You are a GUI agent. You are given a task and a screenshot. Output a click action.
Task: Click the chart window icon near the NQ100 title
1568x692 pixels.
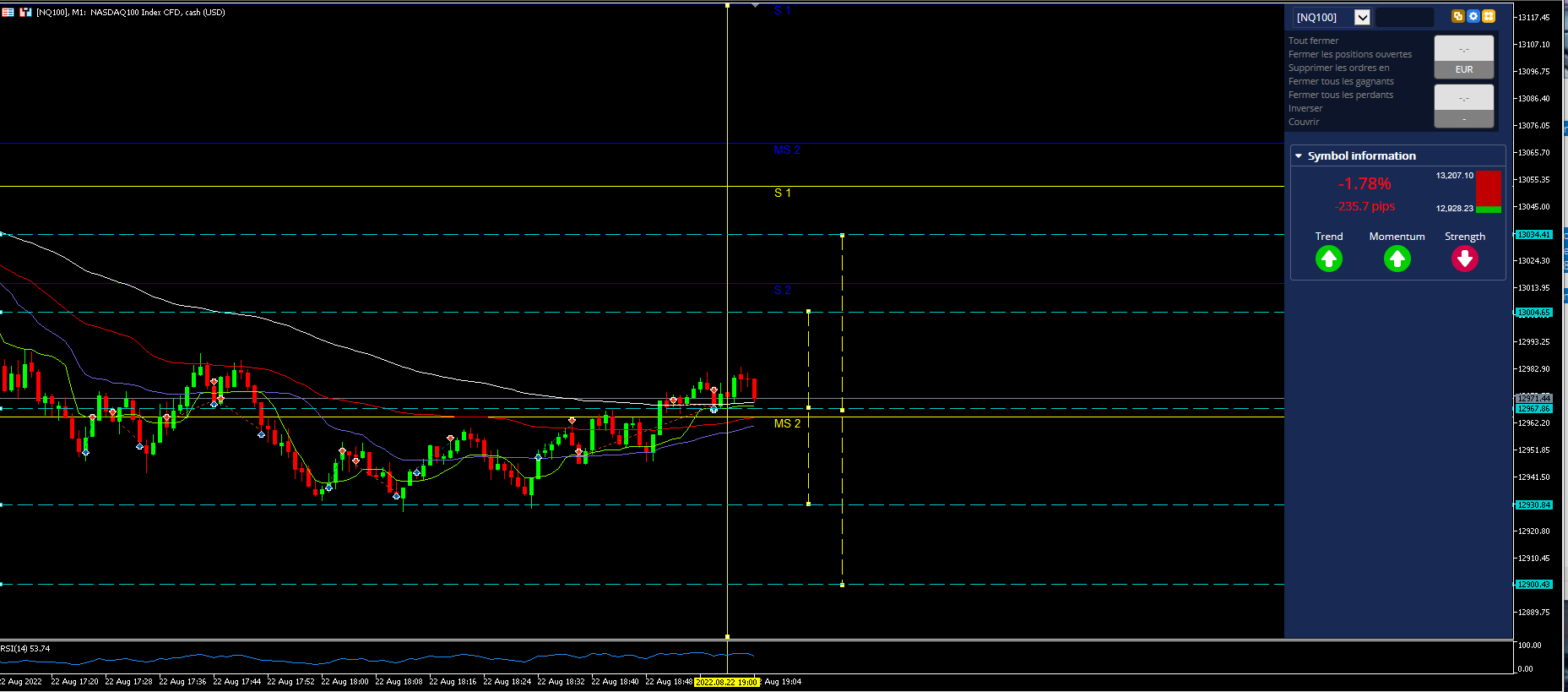click(x=8, y=12)
